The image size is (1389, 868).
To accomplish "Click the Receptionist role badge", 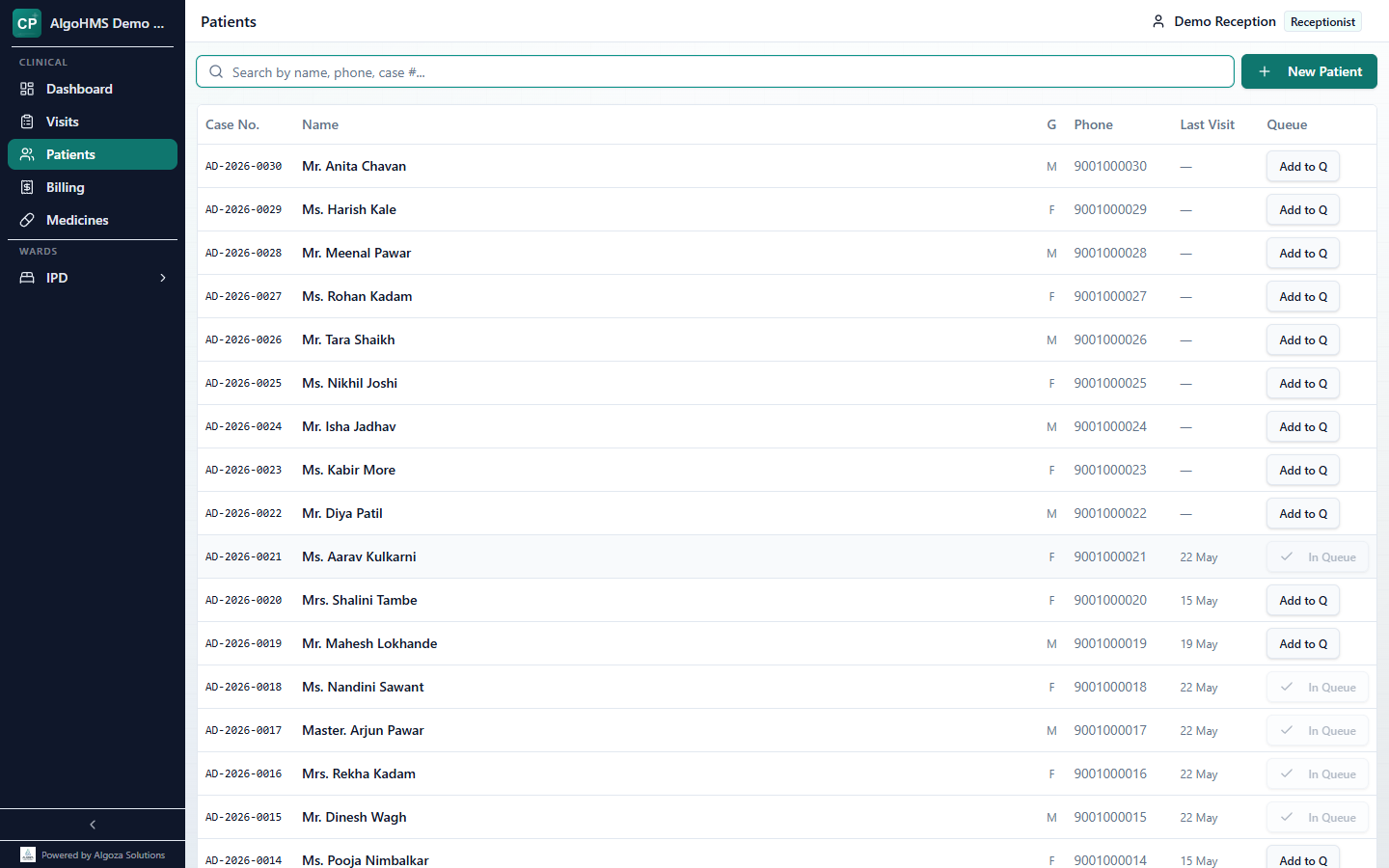I will pos(1322,21).
